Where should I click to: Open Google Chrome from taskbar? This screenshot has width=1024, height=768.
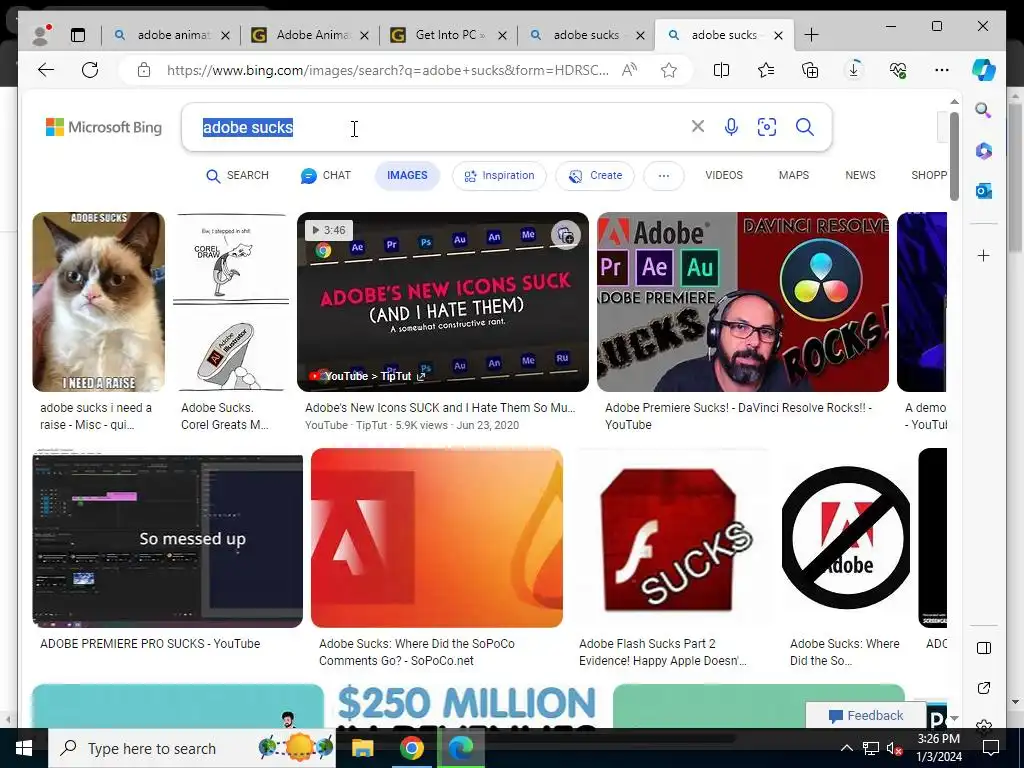[x=411, y=748]
